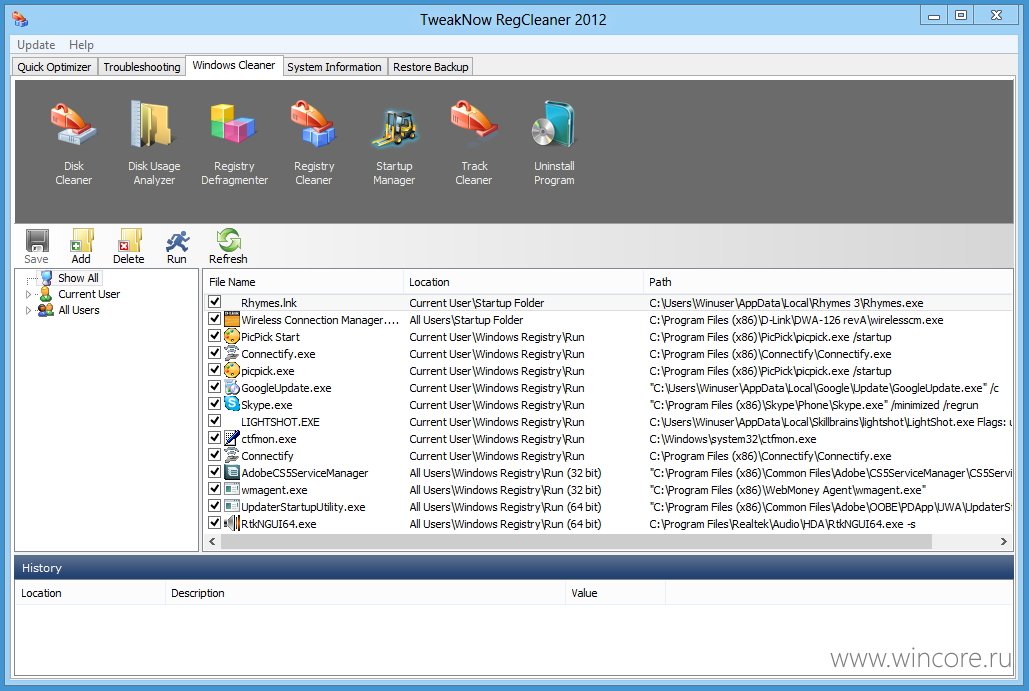Uncheck Wireless Connection Manager checkbox
The height and width of the screenshot is (691, 1029).
[215, 319]
